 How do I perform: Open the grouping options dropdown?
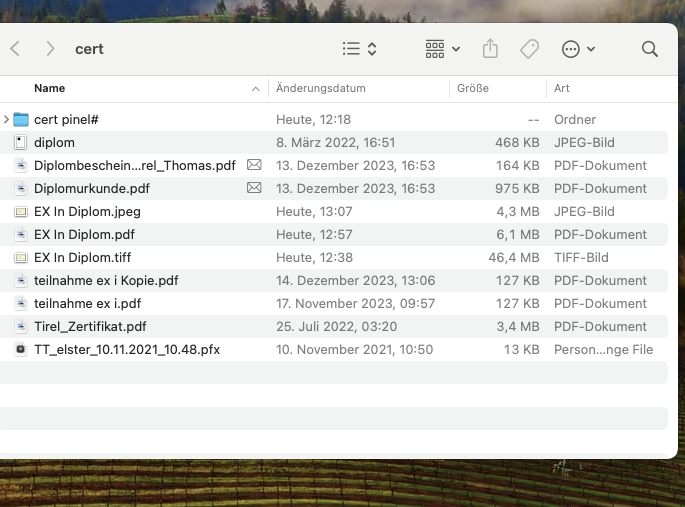(x=442, y=49)
